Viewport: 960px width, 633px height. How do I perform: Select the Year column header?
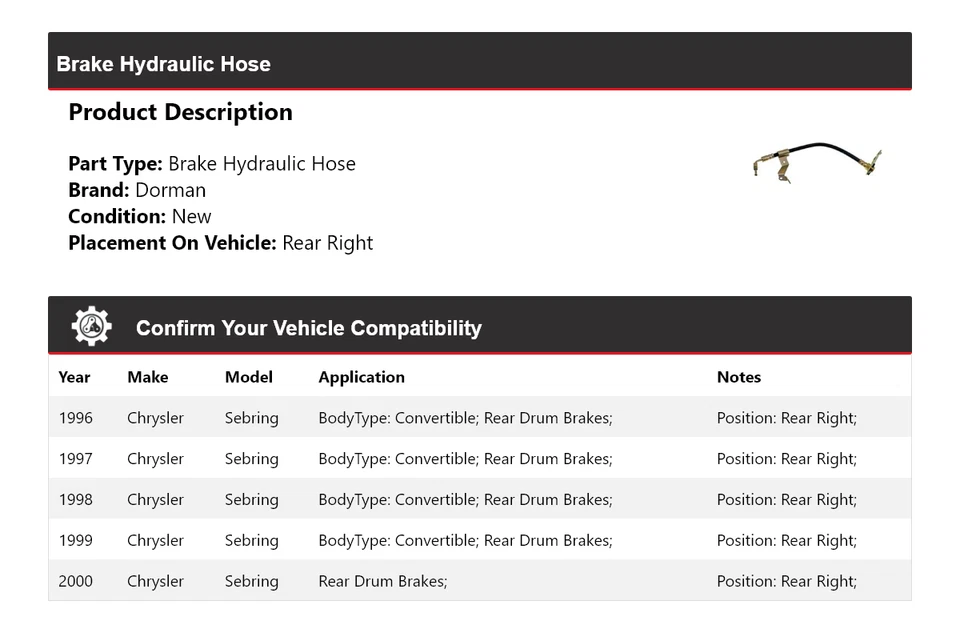click(74, 377)
